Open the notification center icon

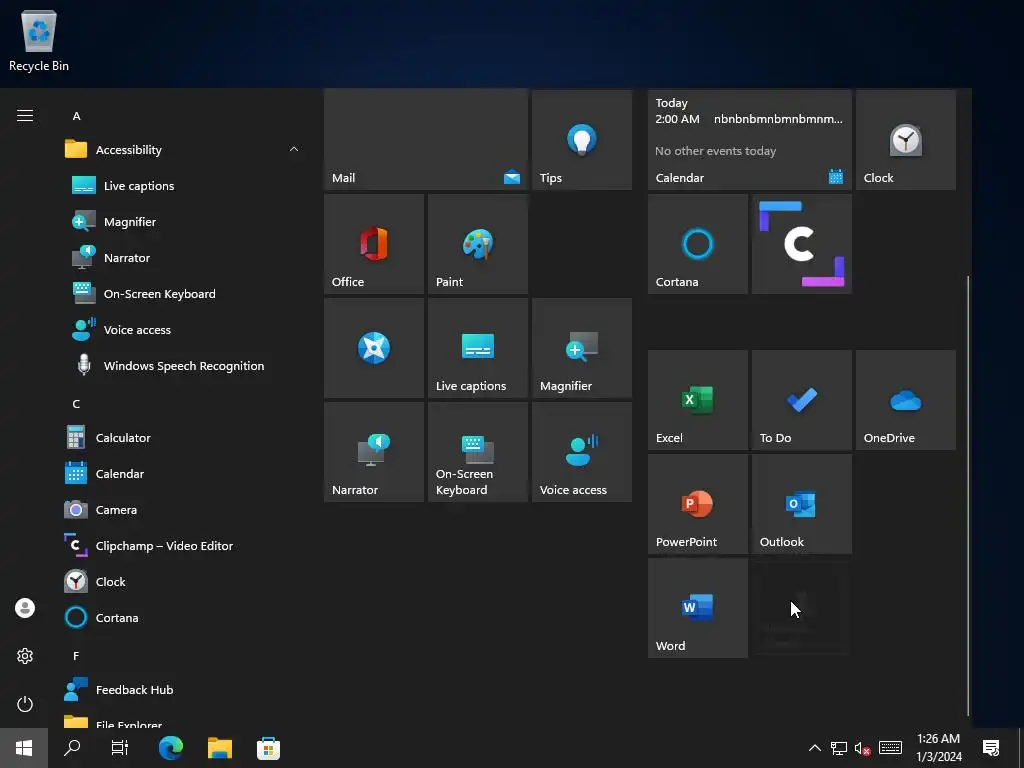[x=991, y=748]
